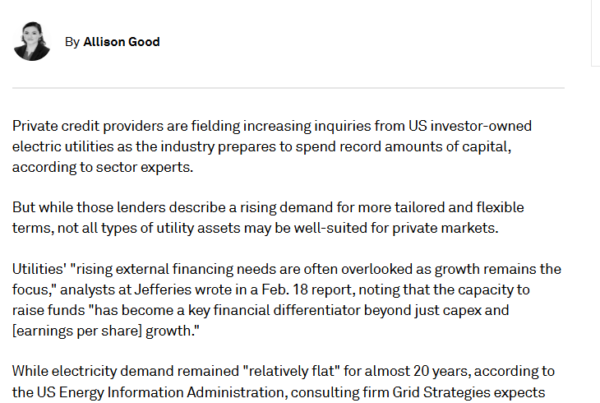The image size is (600, 403).
Task: Open the Allison Good author link
Action: 121,42
